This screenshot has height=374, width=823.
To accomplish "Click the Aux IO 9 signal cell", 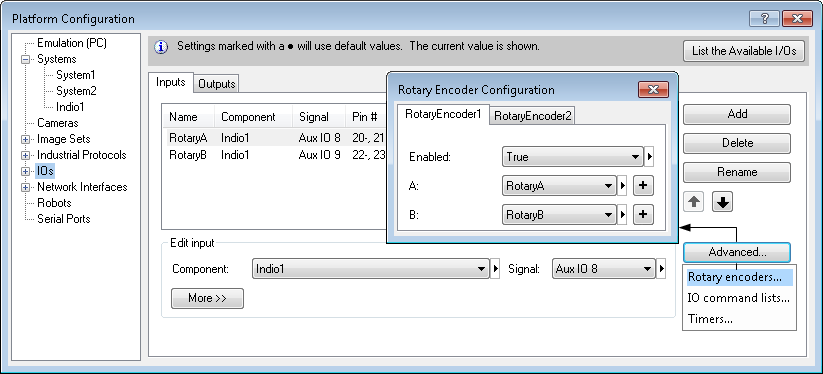I will click(320, 155).
